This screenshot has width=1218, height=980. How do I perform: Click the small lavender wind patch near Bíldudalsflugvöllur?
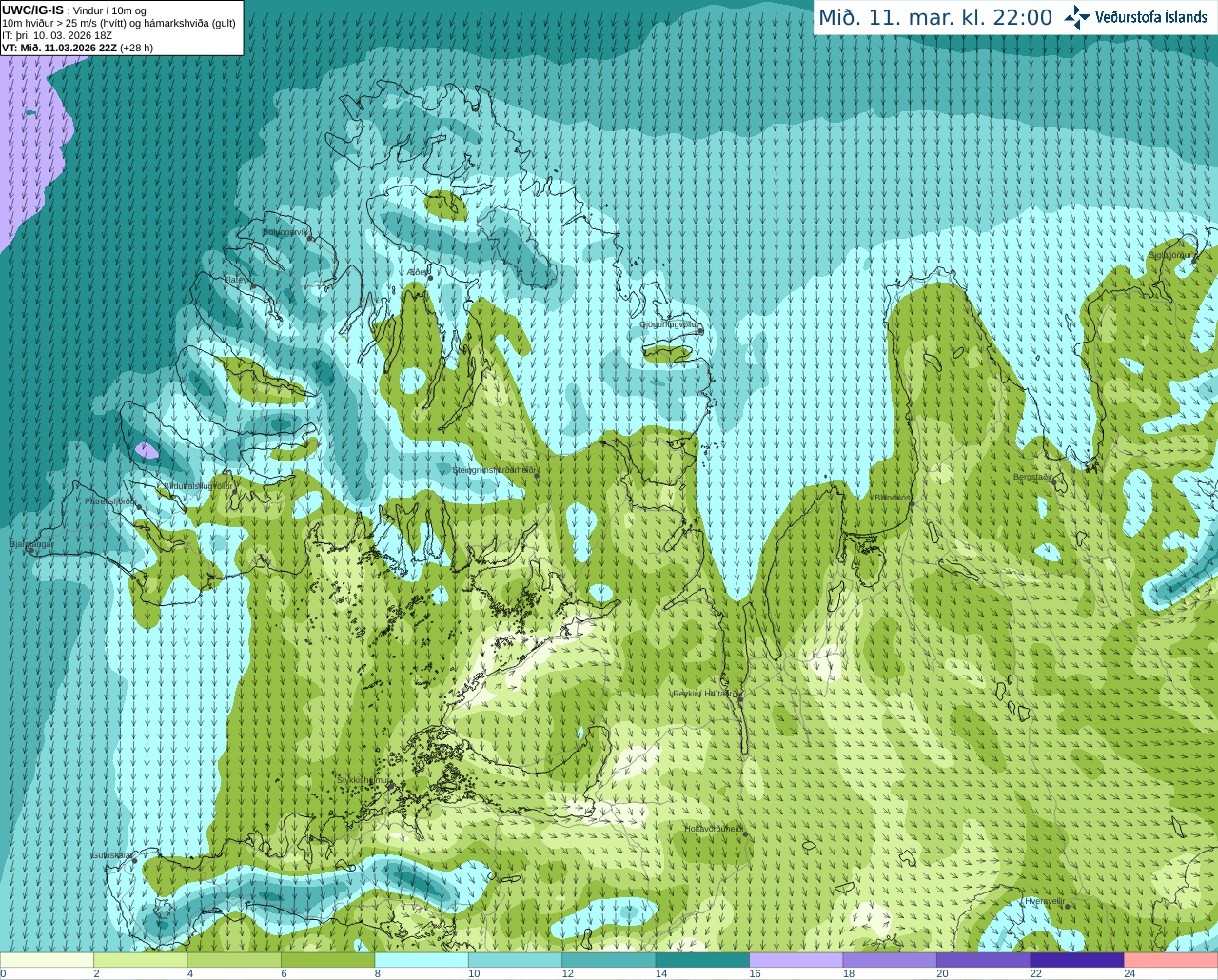[147, 450]
